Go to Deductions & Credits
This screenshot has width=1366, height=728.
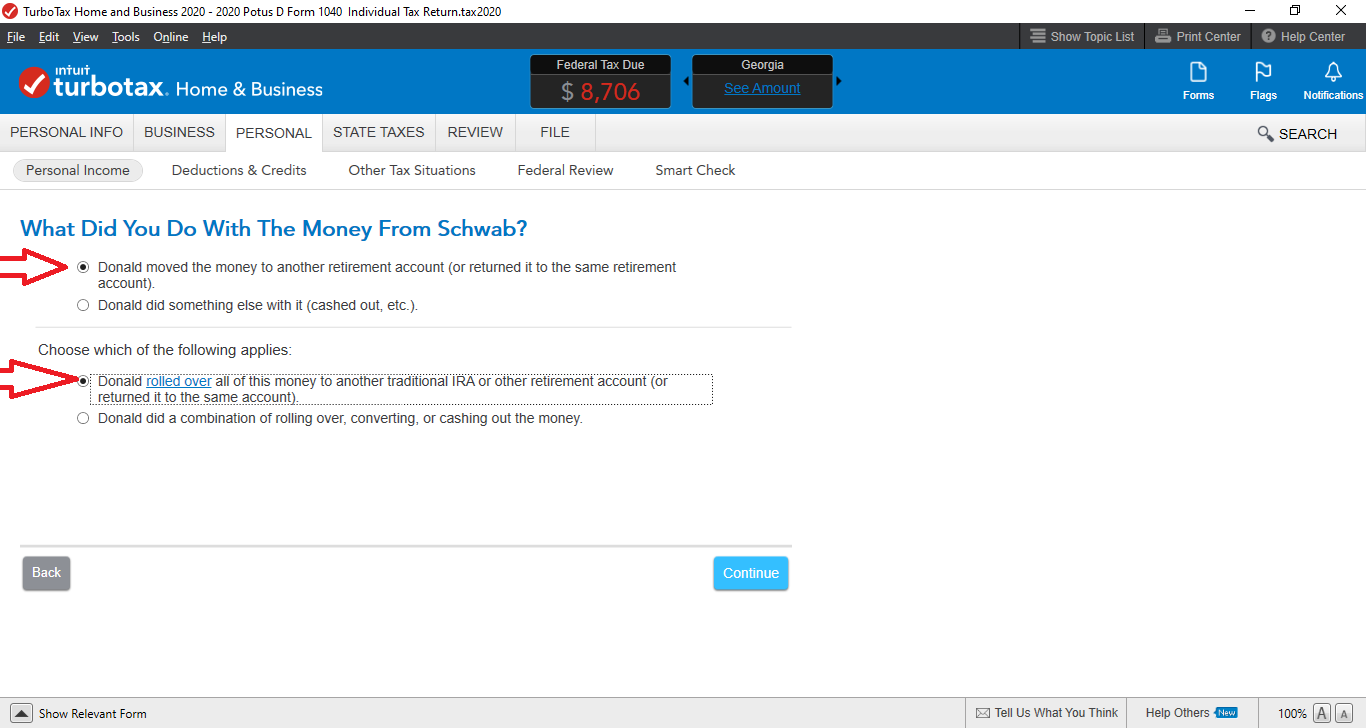click(x=239, y=170)
